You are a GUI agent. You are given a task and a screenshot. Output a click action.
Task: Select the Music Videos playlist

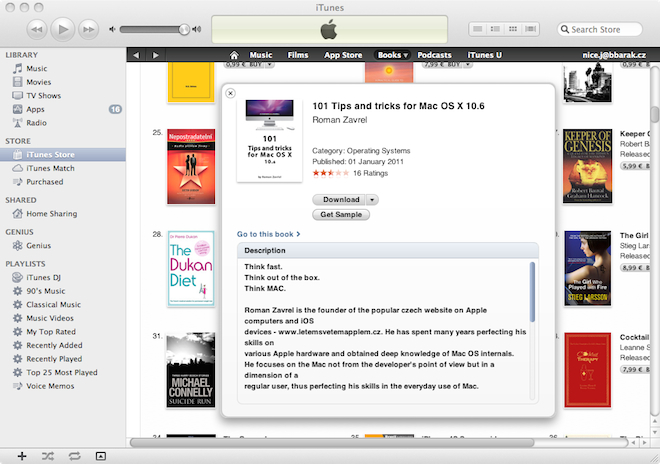tap(63, 318)
